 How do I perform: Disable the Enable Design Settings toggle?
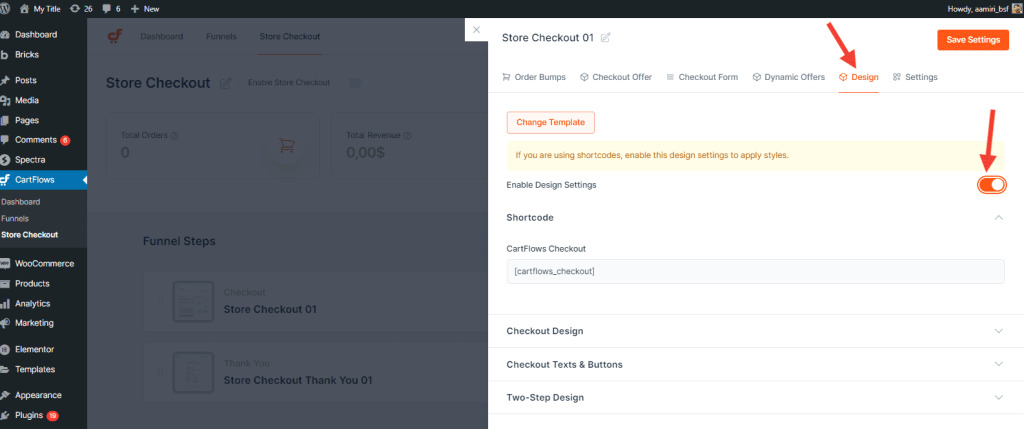click(x=991, y=185)
